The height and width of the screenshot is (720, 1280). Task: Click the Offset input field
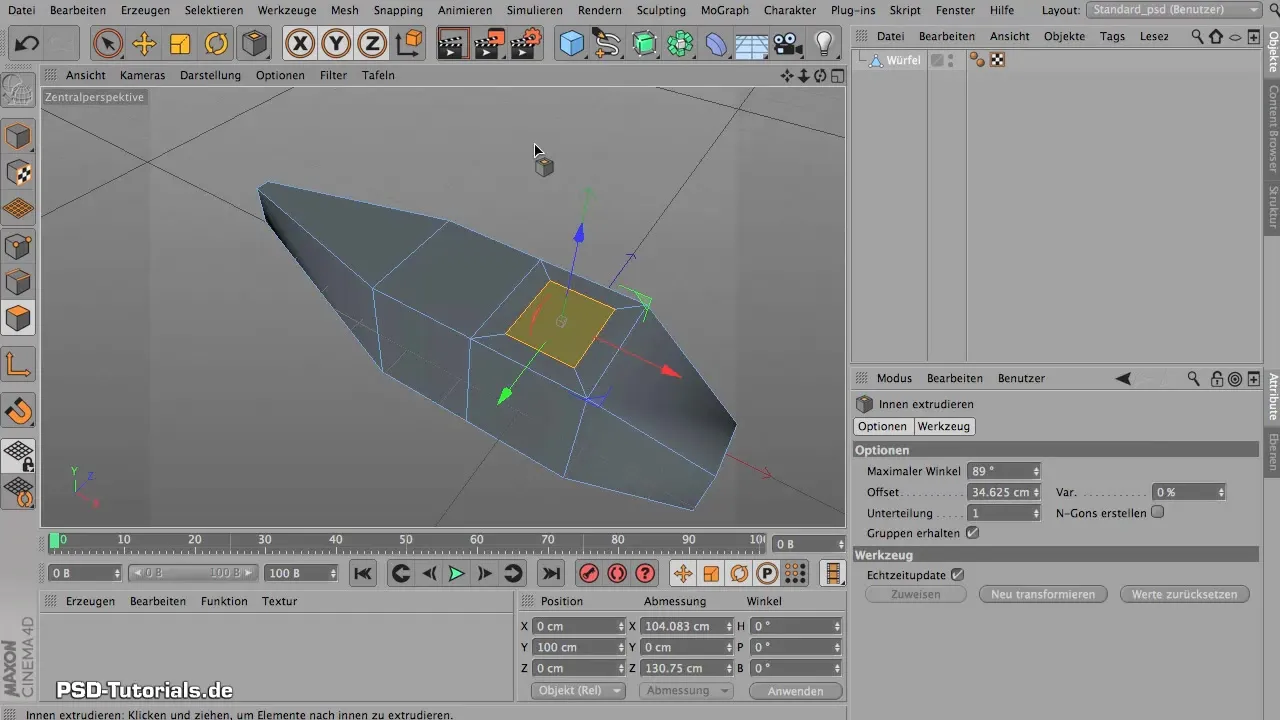point(999,492)
